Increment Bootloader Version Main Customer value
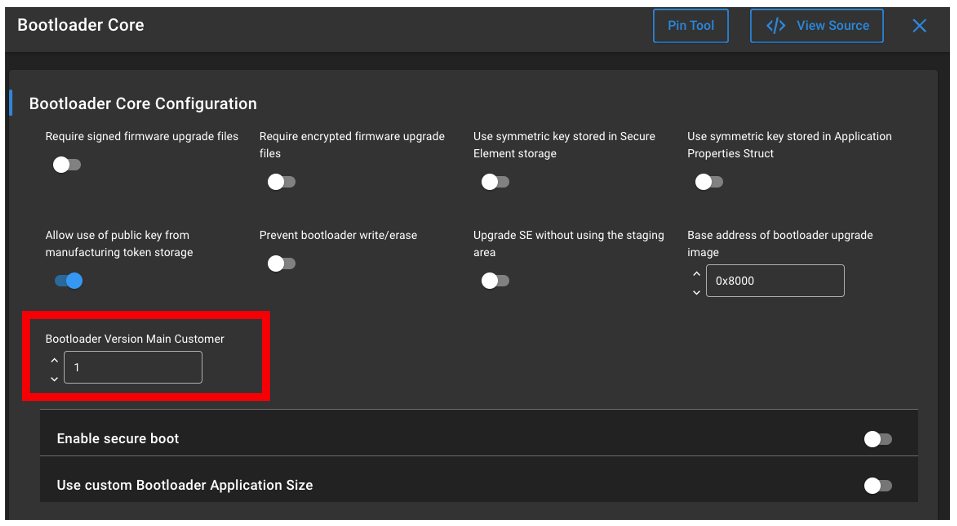Viewport: 957px width, 526px height. point(54,360)
